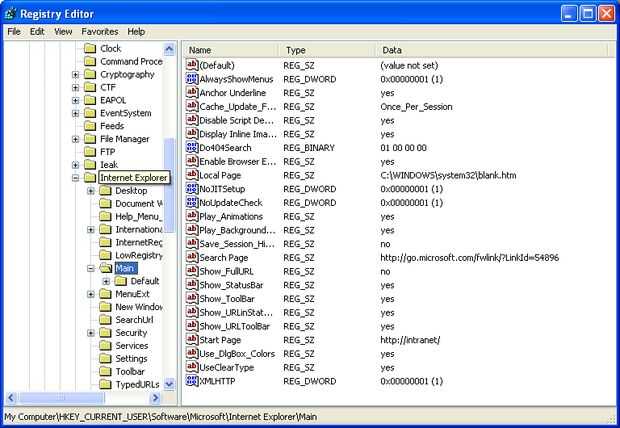Screen dimensions: 620x428
Task: Click the folder icon next to Security key
Action: (105, 333)
